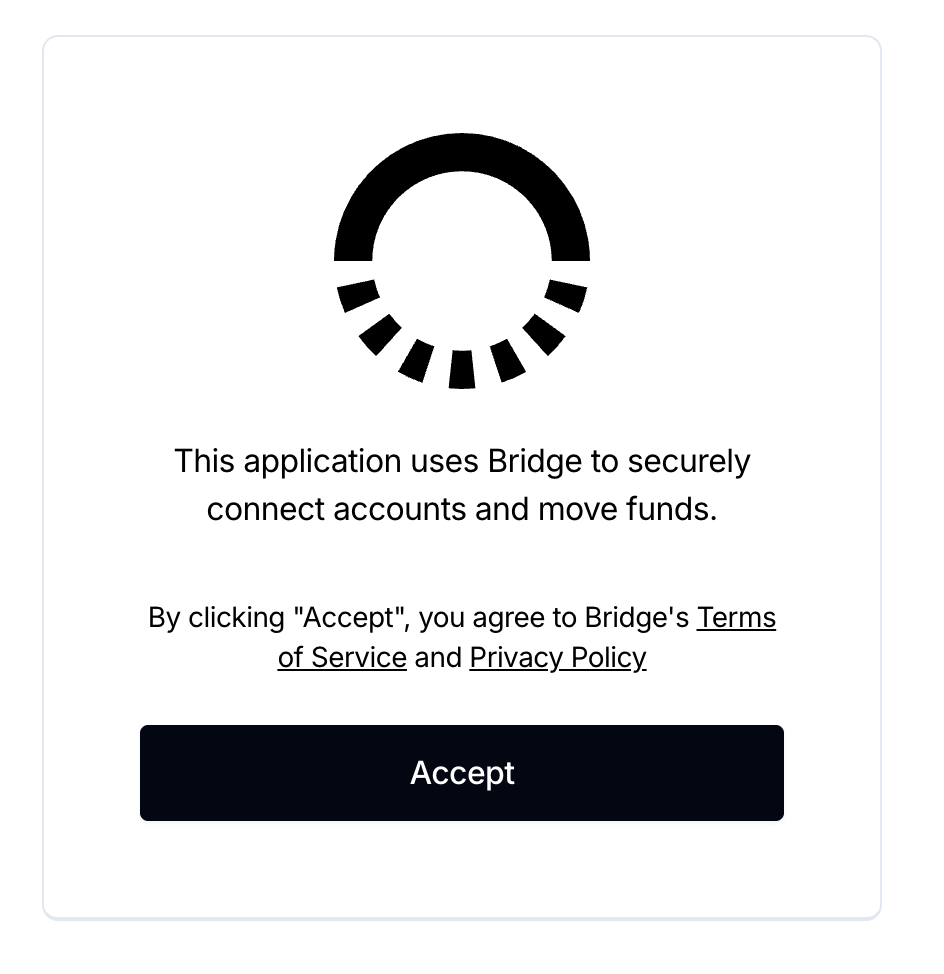Click the bottom center dash of the logo

coord(461,370)
